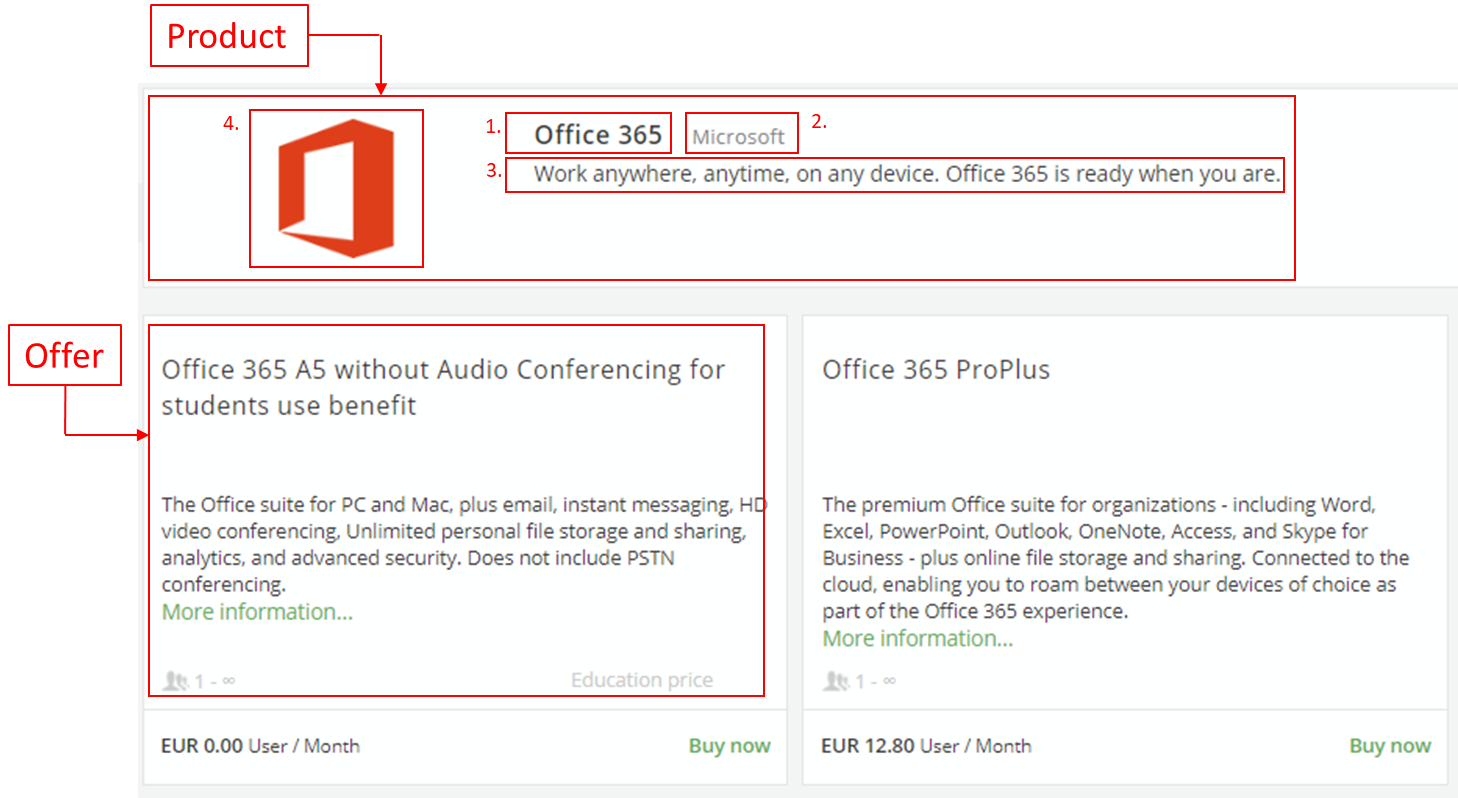The width and height of the screenshot is (1458, 798).
Task: Select the EUR 0.00 User / Month price
Action: 260,746
